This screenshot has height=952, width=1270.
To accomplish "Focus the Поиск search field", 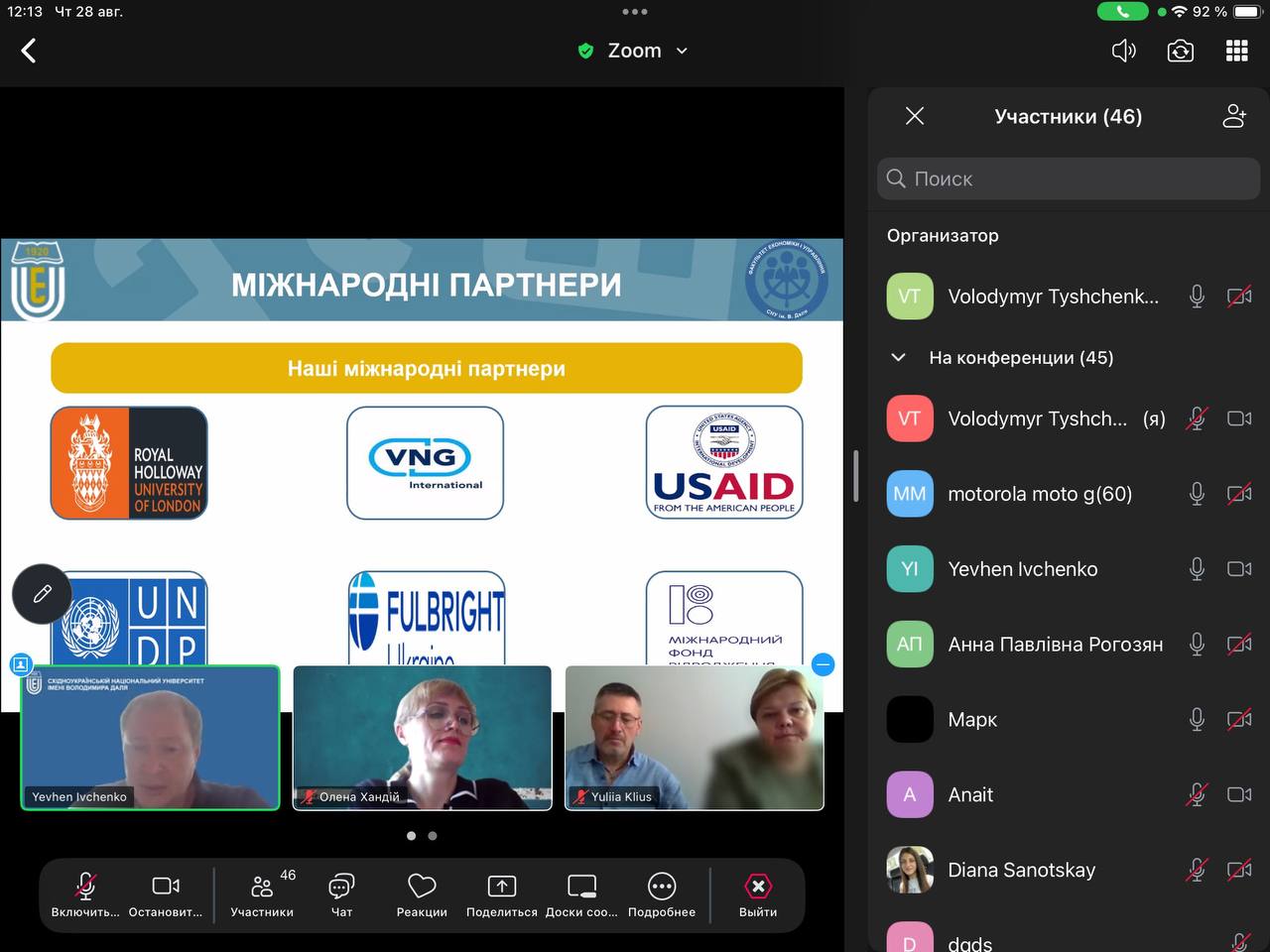I will [x=1069, y=178].
